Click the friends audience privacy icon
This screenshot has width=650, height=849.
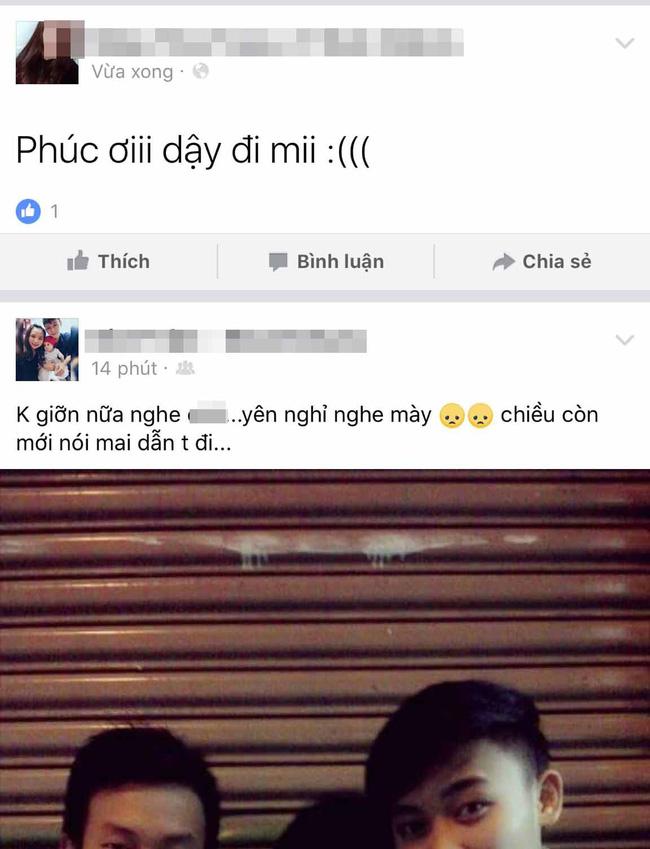185,368
